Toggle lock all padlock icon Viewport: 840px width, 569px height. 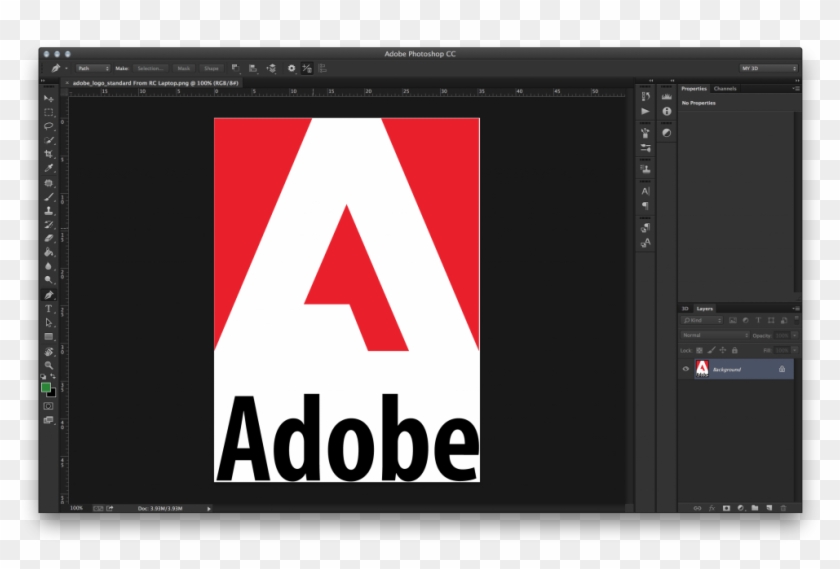pos(734,350)
